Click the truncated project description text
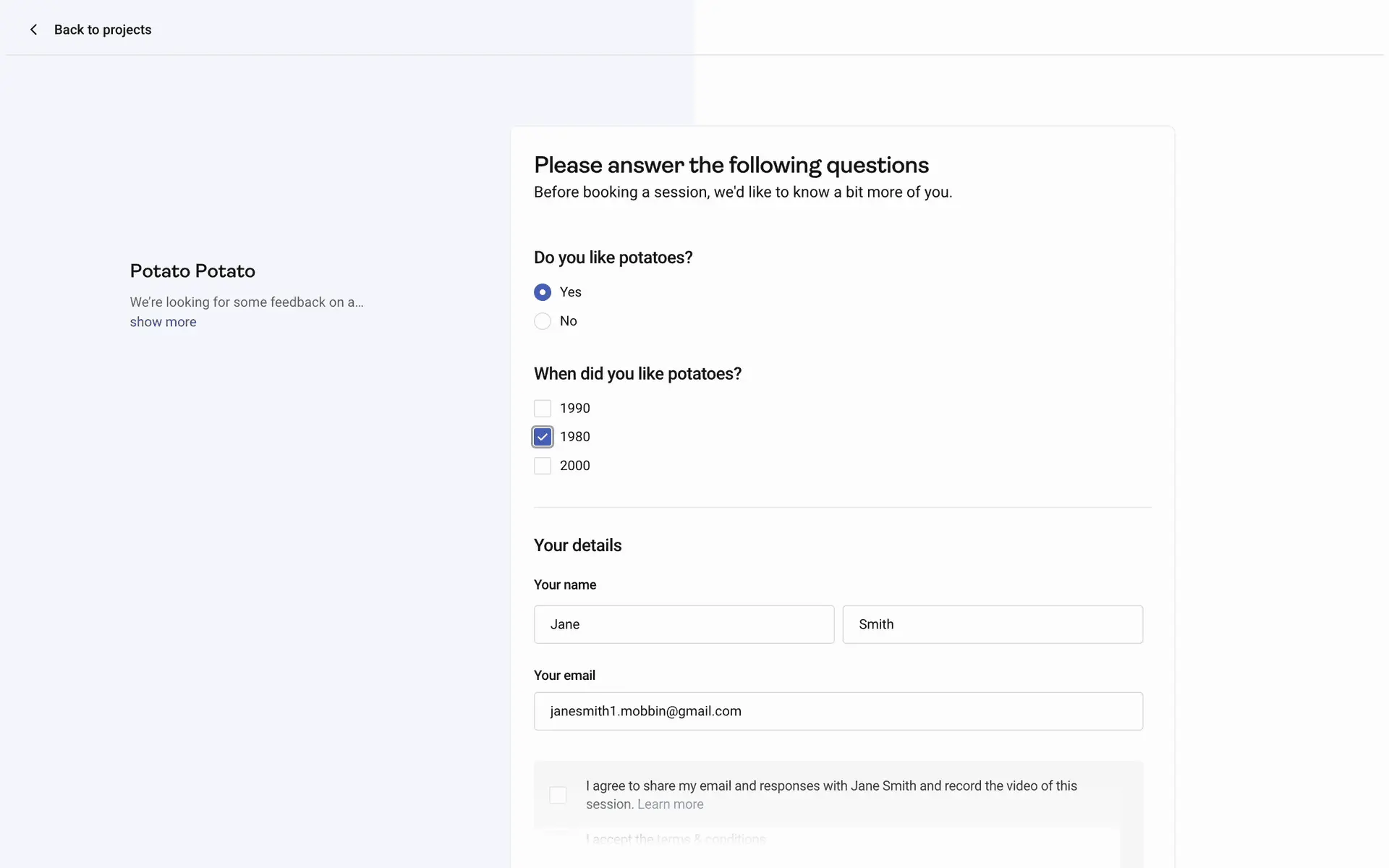 pos(246,302)
